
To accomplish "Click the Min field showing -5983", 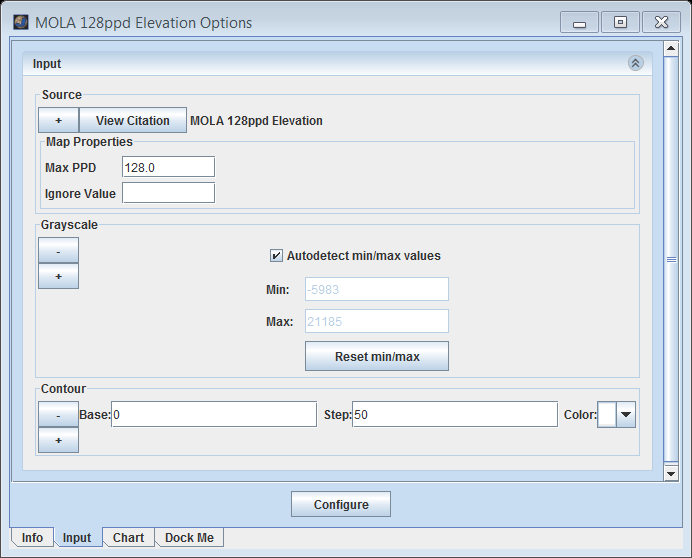I will pos(377,289).
